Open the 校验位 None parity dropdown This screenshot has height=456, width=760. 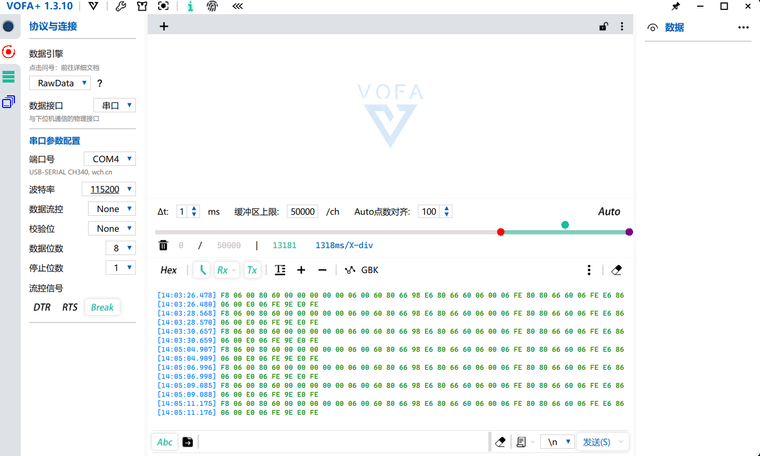[111, 228]
